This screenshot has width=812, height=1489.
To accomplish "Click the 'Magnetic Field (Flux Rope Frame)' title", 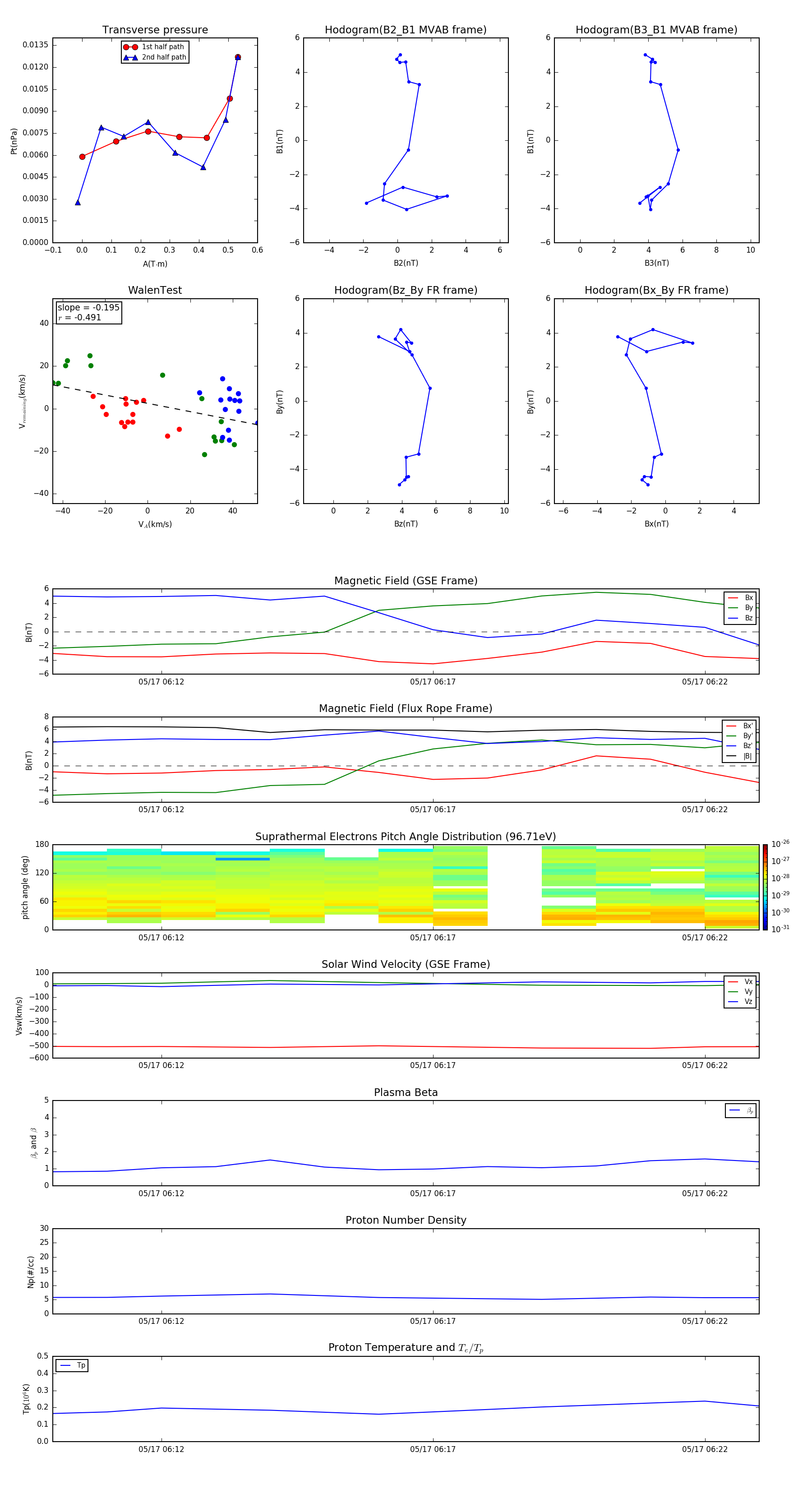I will pyautogui.click(x=406, y=709).
